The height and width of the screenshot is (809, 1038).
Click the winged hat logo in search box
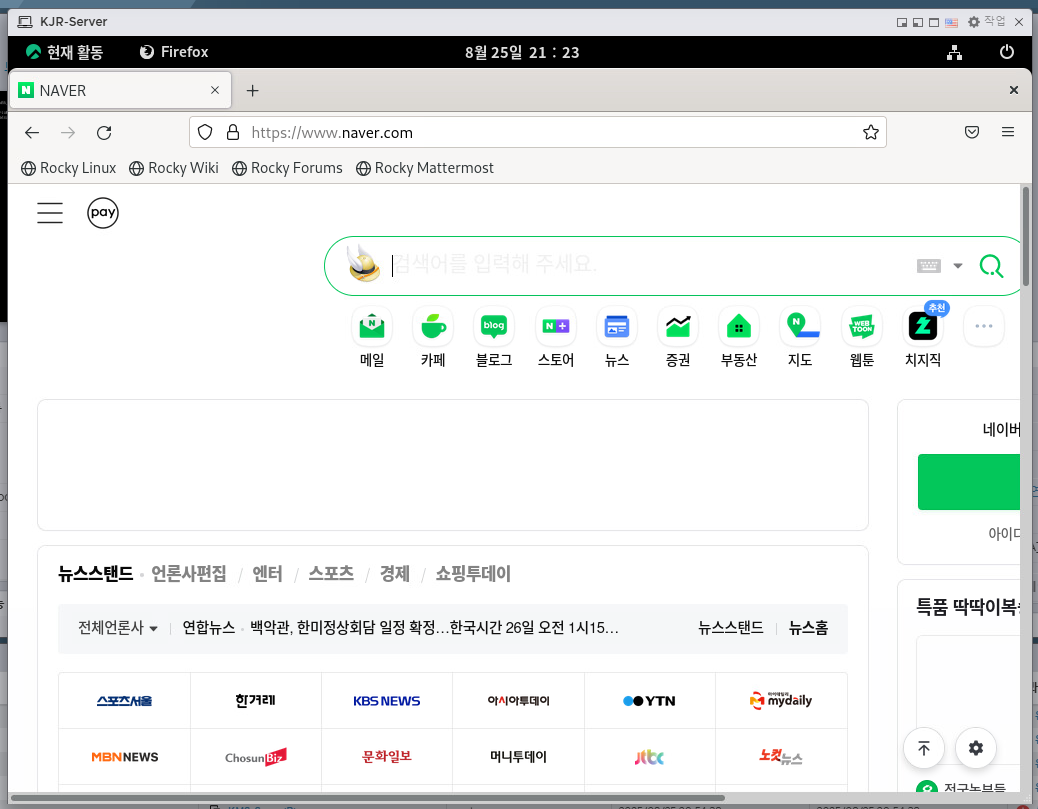coord(363,263)
